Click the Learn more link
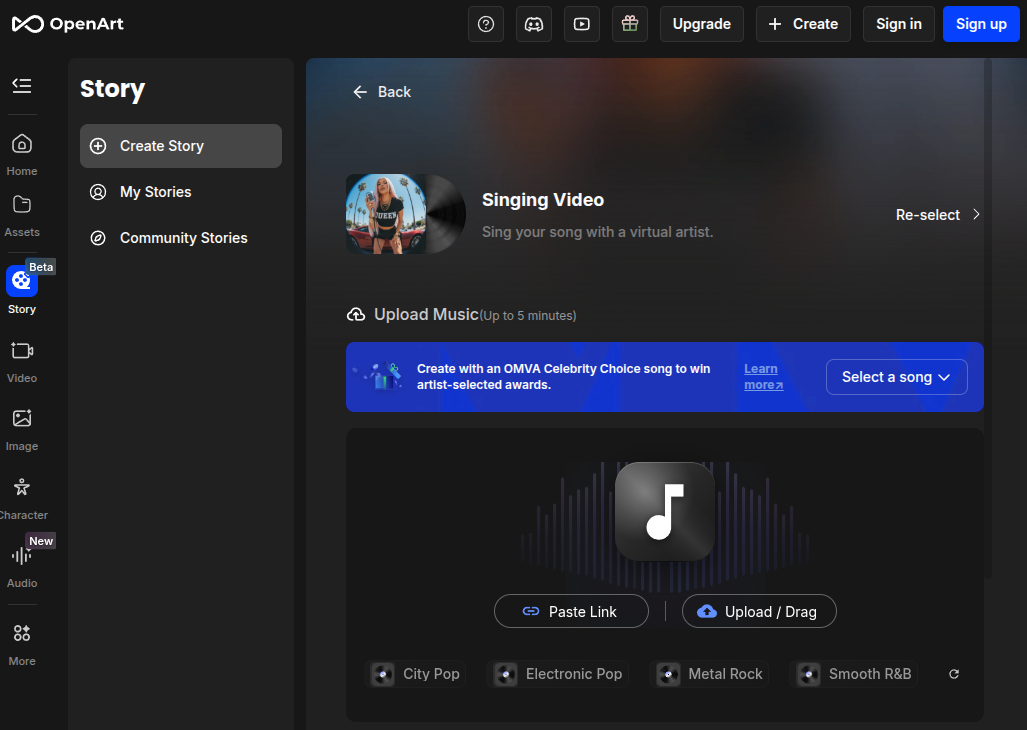Image resolution: width=1027 pixels, height=730 pixels. [x=763, y=377]
